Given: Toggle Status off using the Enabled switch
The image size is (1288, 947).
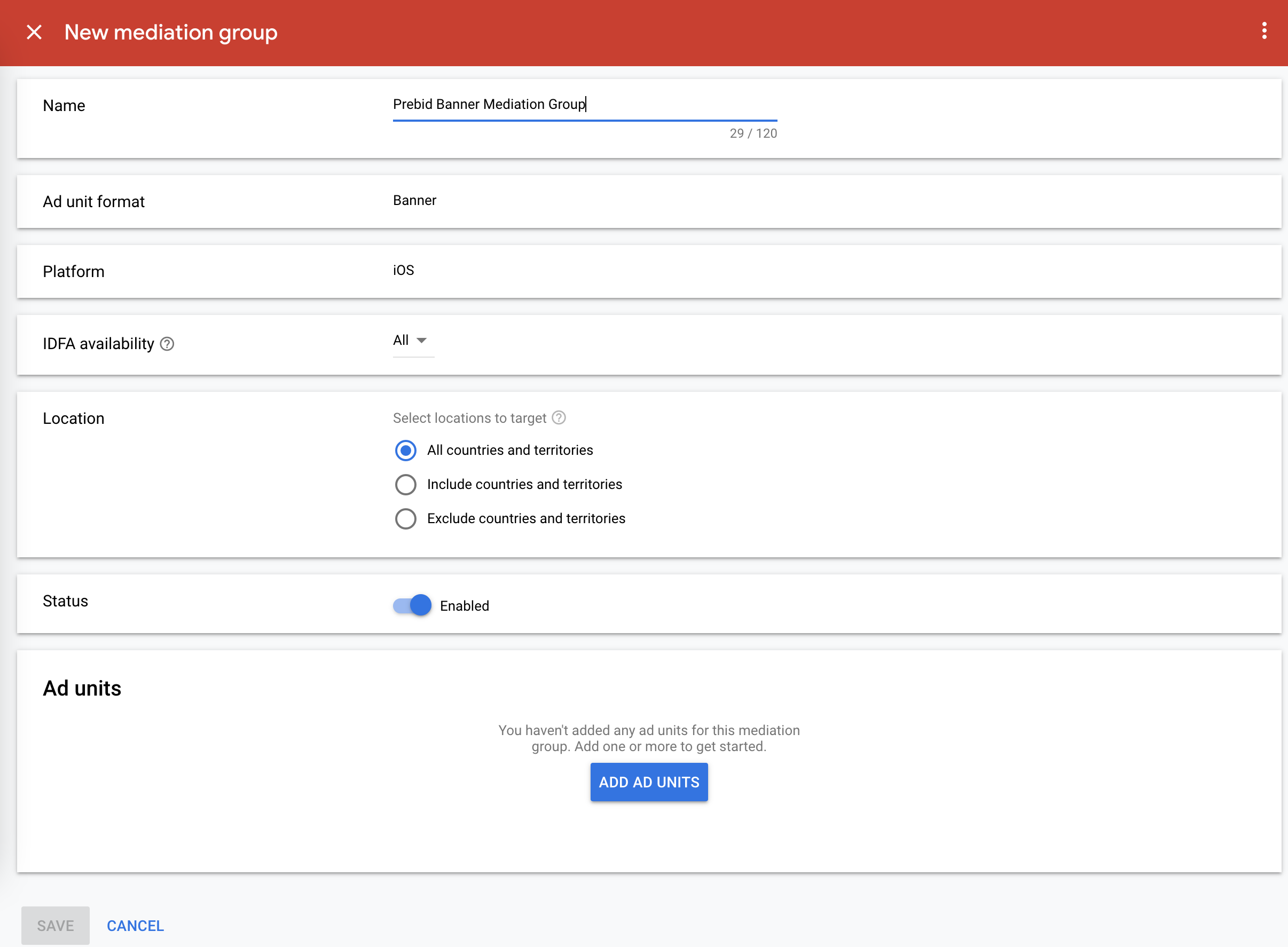Looking at the screenshot, I should 412,605.
